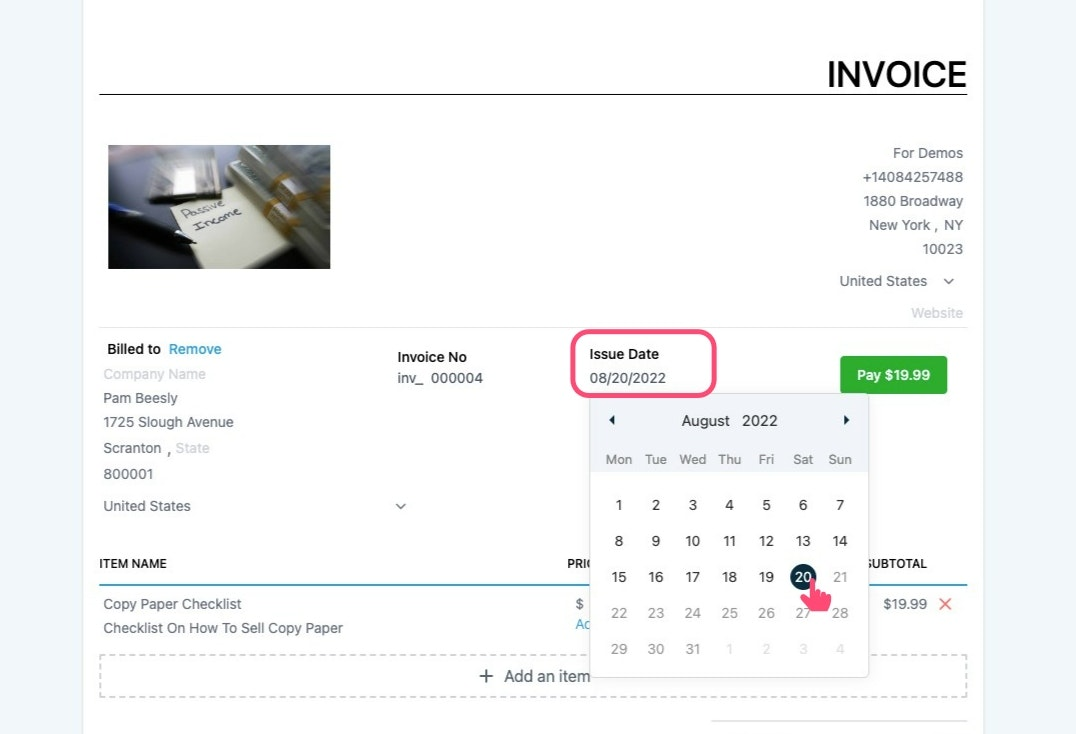Select August 26 in the calendar
1076x734 pixels.
pyautogui.click(x=766, y=613)
